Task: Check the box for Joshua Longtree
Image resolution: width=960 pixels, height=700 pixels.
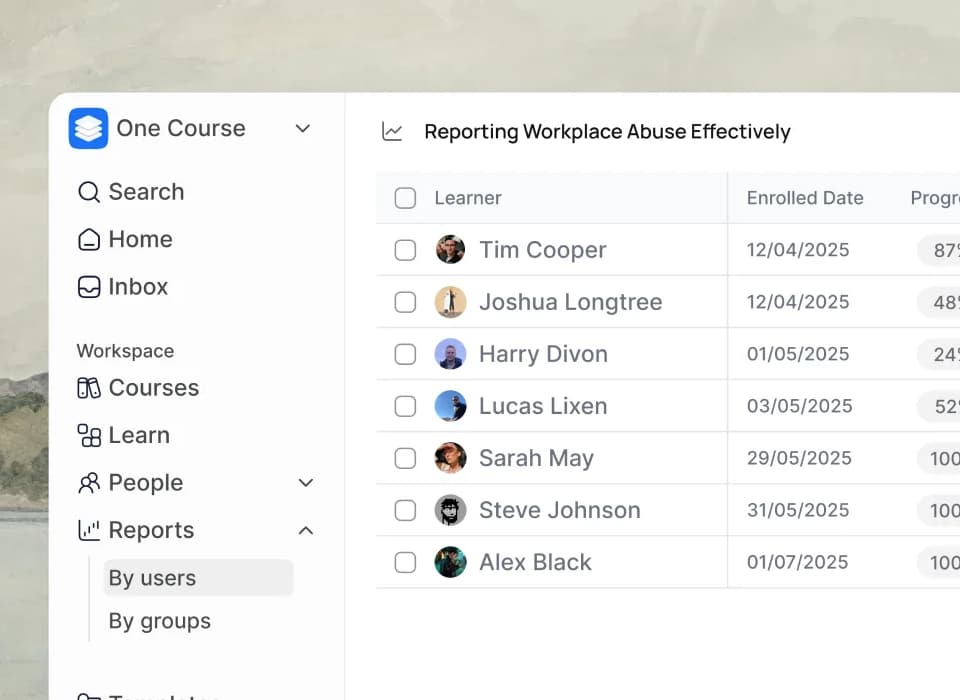Action: point(405,302)
